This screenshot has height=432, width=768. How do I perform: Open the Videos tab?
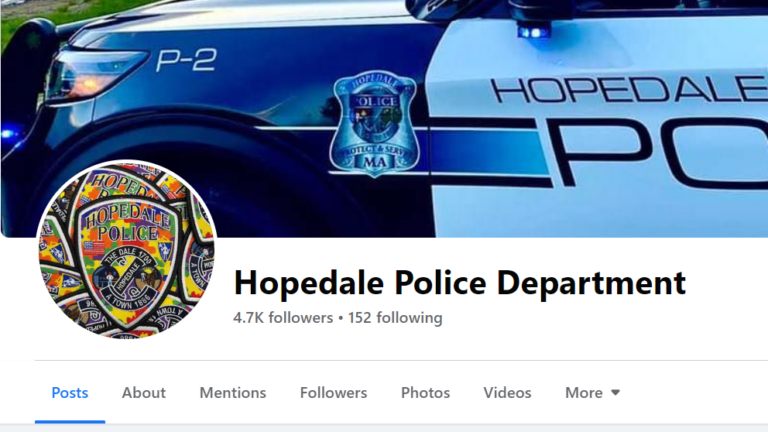point(507,392)
